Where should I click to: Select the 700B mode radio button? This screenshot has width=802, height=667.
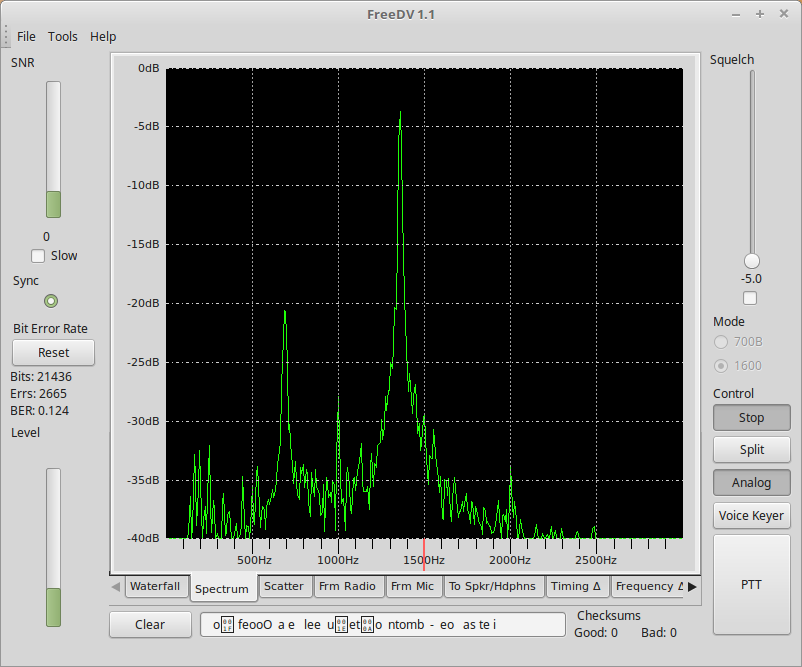click(x=721, y=342)
